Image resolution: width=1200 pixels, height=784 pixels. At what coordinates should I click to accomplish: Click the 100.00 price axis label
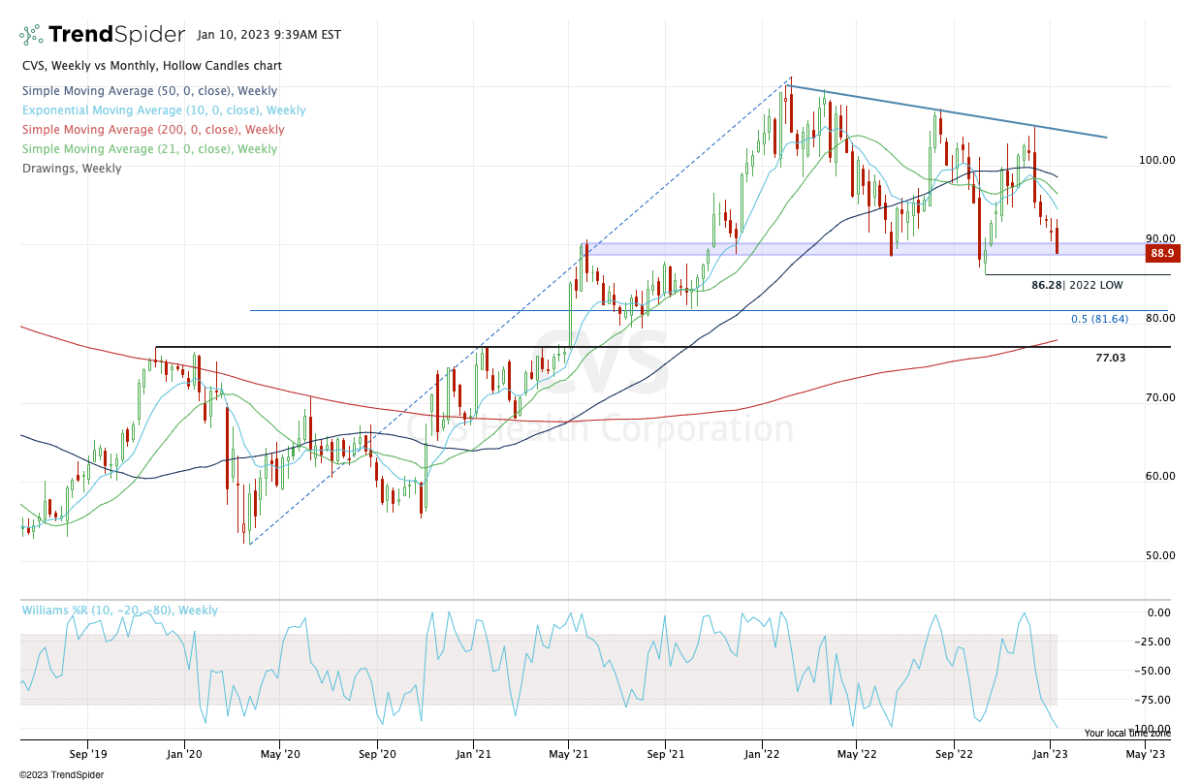[x=1160, y=160]
